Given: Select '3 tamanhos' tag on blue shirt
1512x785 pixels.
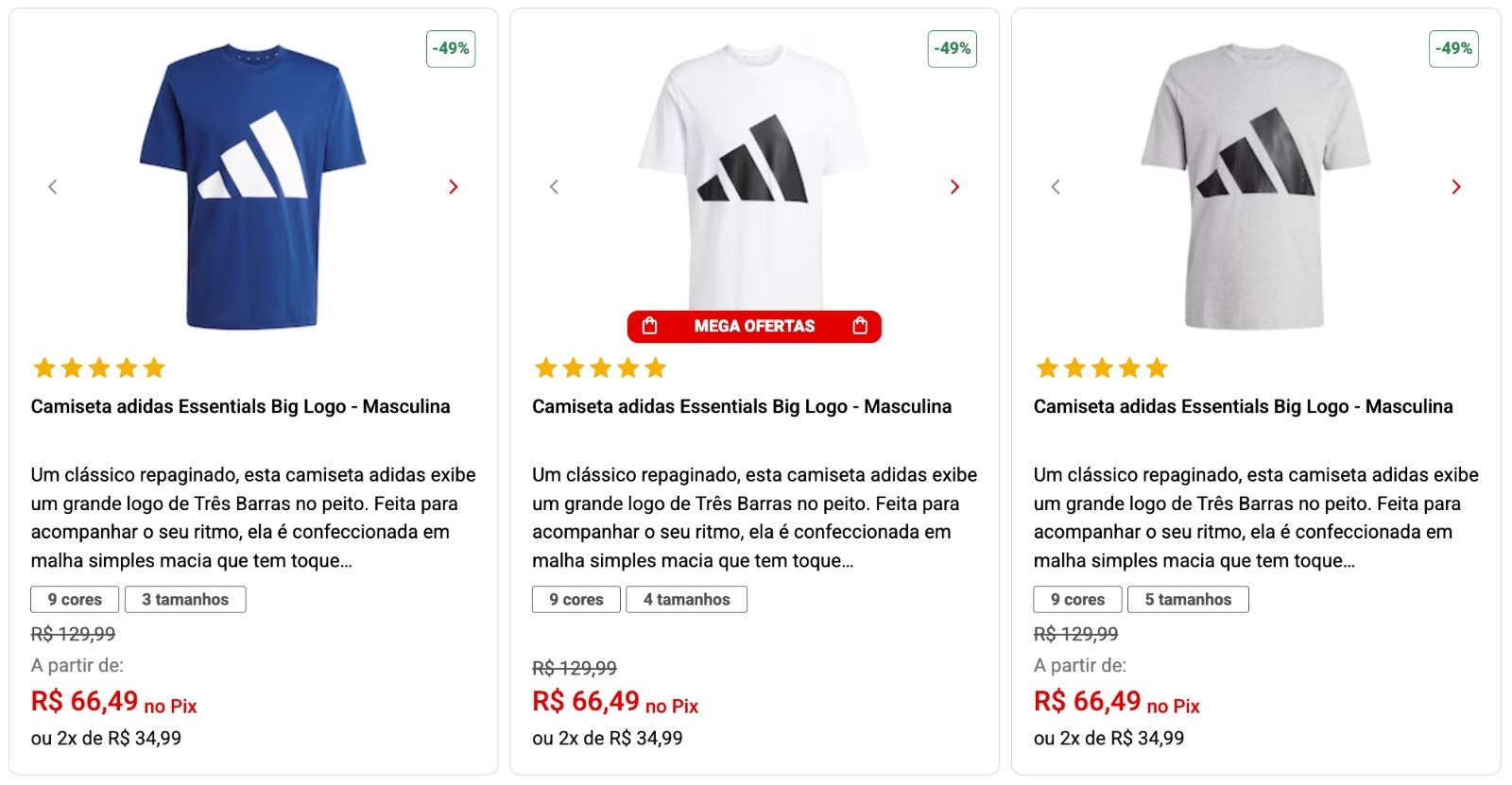Looking at the screenshot, I should click(185, 600).
